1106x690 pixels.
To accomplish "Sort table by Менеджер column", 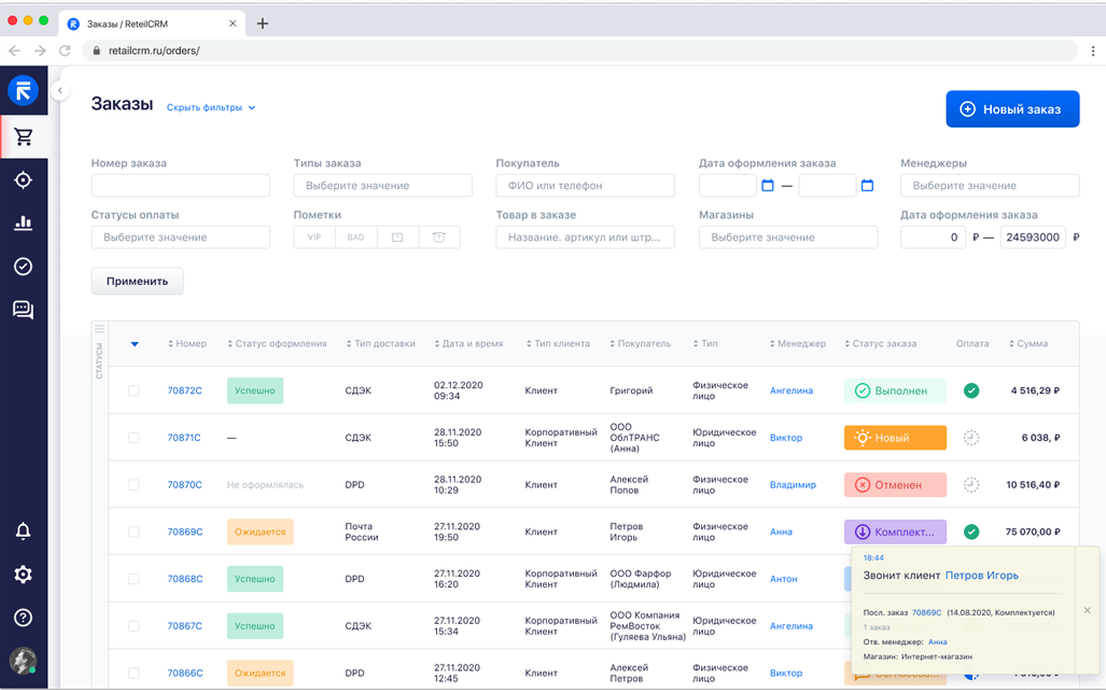I will tap(798, 344).
